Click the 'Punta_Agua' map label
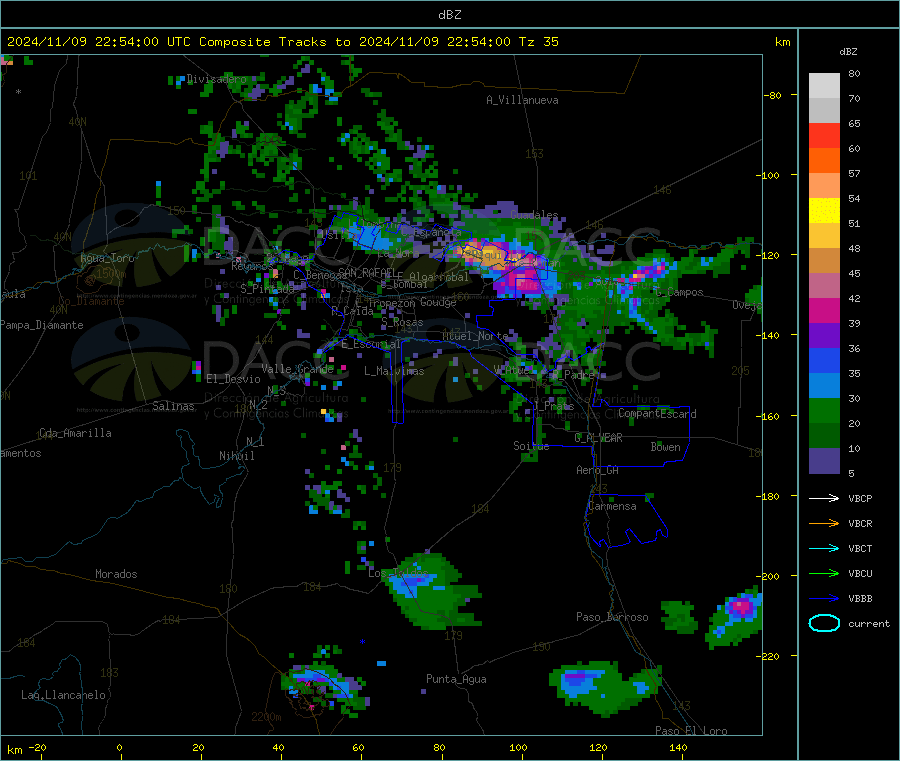 point(456,679)
